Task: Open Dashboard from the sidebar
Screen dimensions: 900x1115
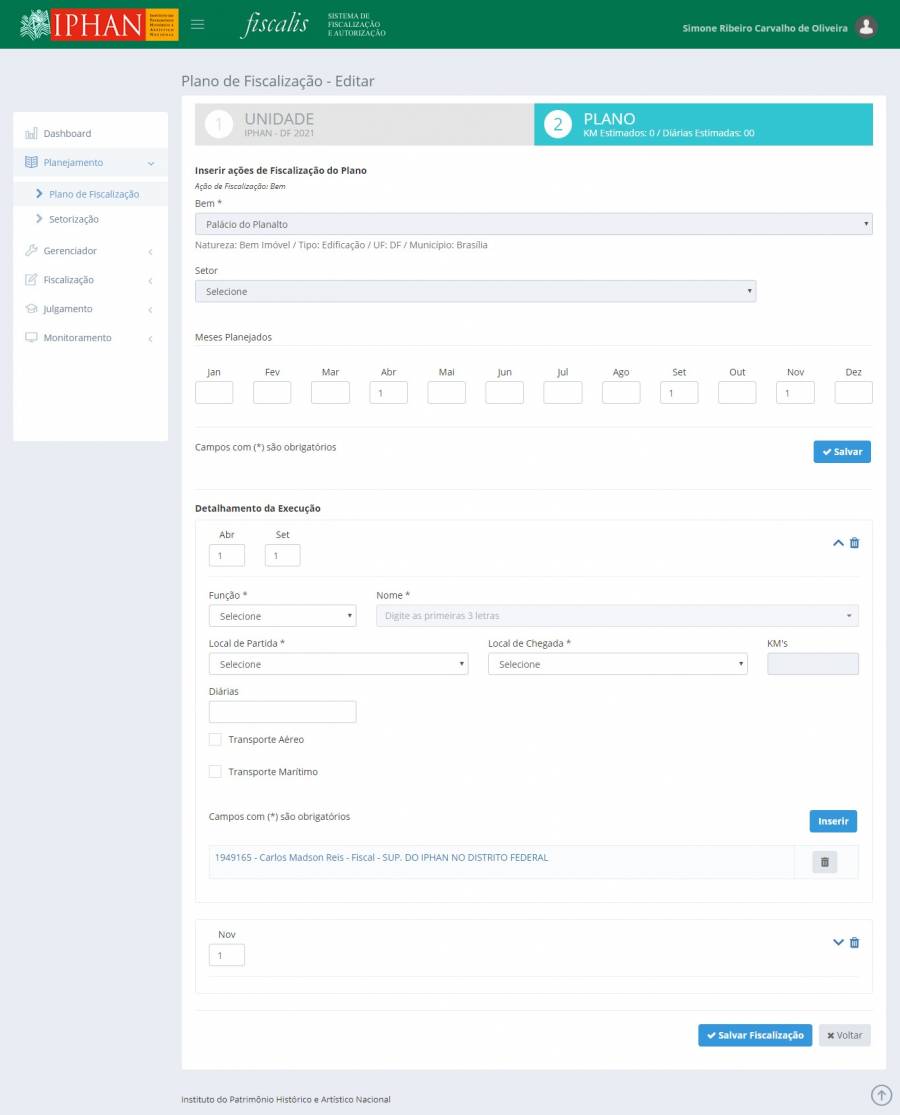Action: click(x=67, y=133)
